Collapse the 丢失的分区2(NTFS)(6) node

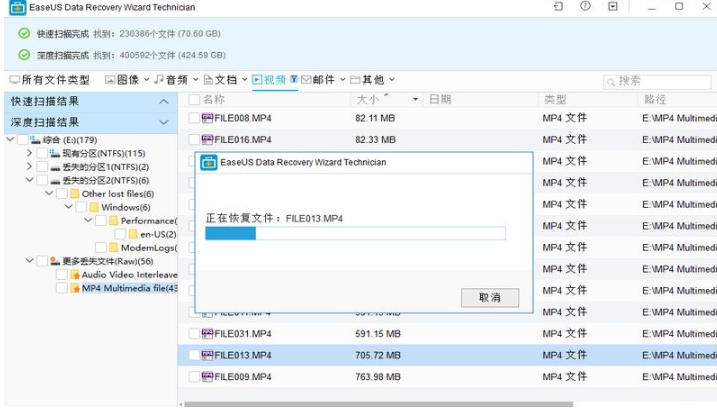[30, 180]
